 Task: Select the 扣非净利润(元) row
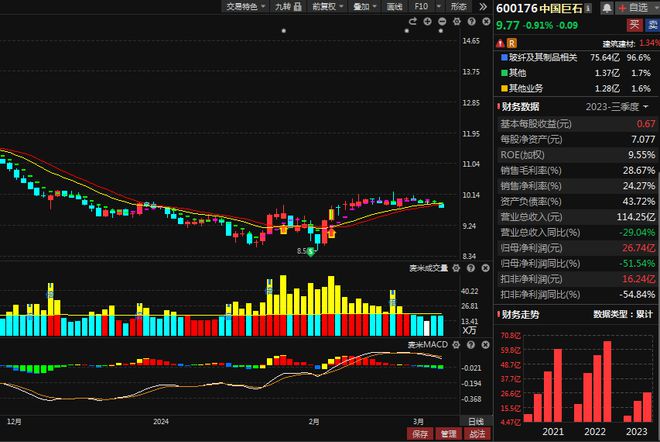click(576, 279)
